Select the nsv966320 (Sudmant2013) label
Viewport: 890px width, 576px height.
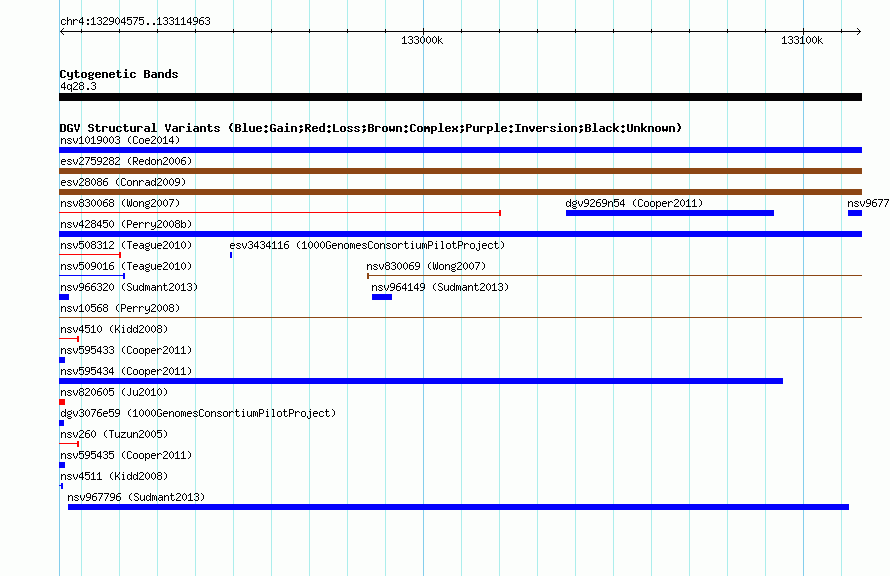tap(129, 287)
